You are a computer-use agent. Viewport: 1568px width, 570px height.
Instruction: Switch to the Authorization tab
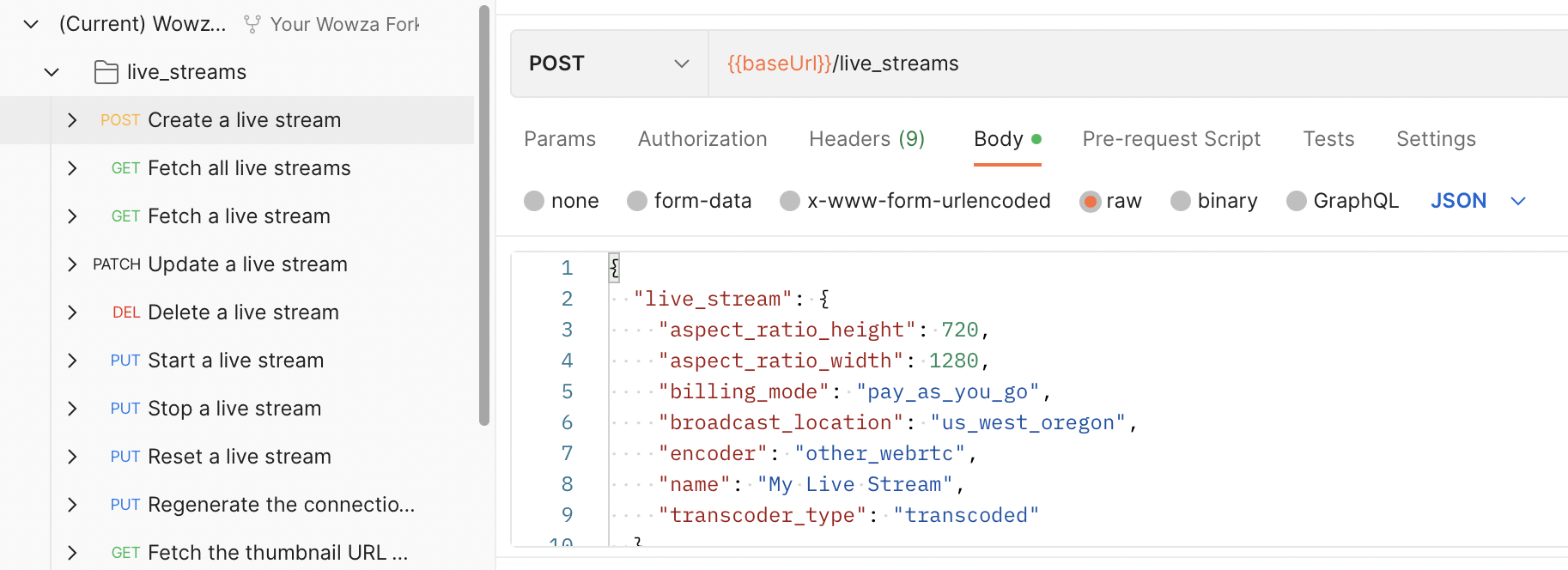click(x=702, y=139)
